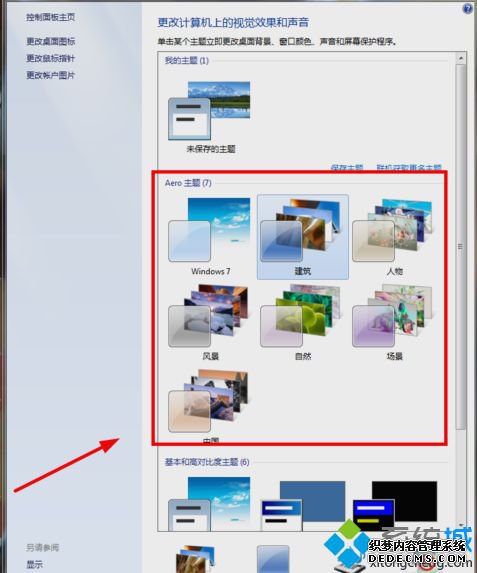The height and width of the screenshot is (573, 477).
Task: Click the scrollbar up arrow
Action: [461, 58]
